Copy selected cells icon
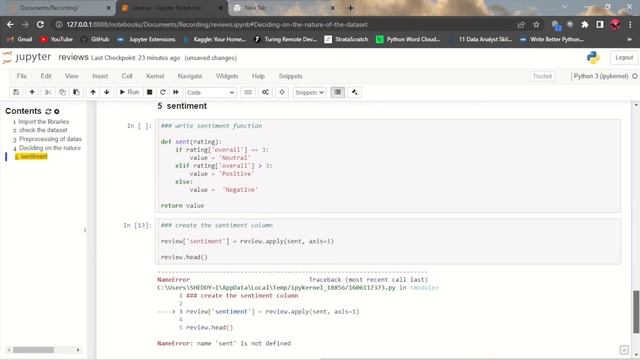 (x=62, y=92)
